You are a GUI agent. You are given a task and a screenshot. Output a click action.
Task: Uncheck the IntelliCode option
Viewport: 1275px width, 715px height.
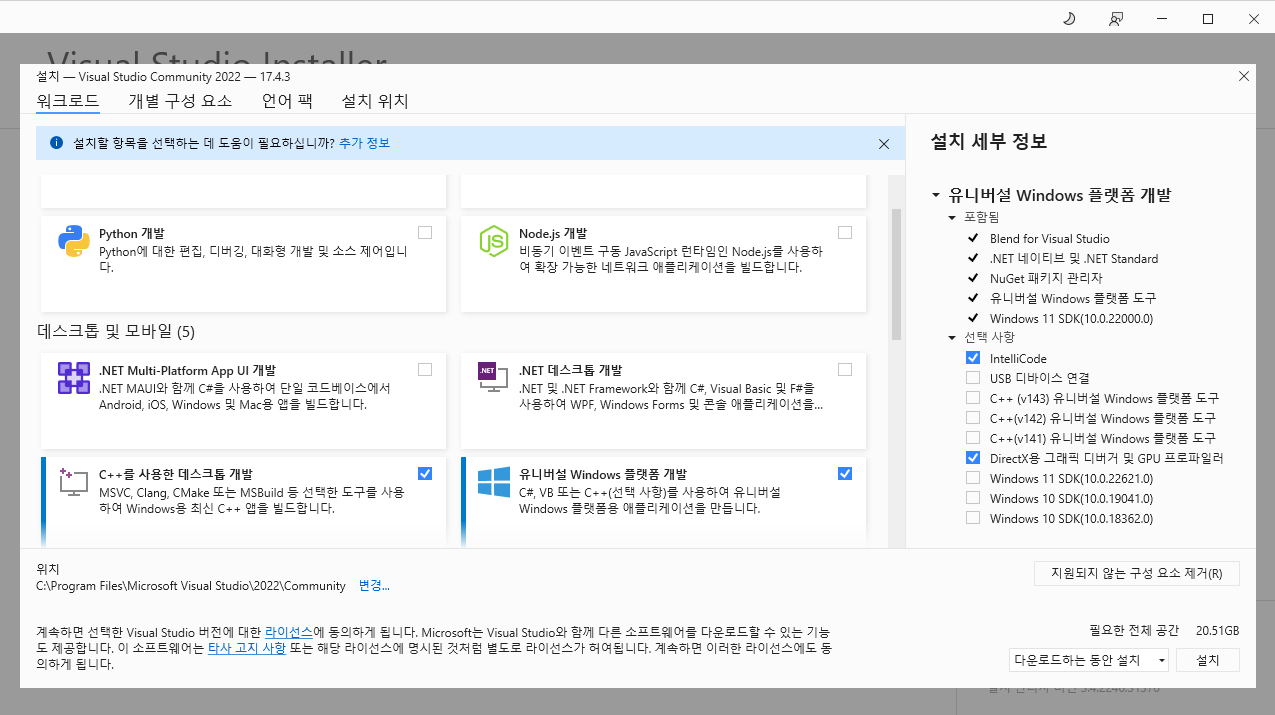(973, 358)
